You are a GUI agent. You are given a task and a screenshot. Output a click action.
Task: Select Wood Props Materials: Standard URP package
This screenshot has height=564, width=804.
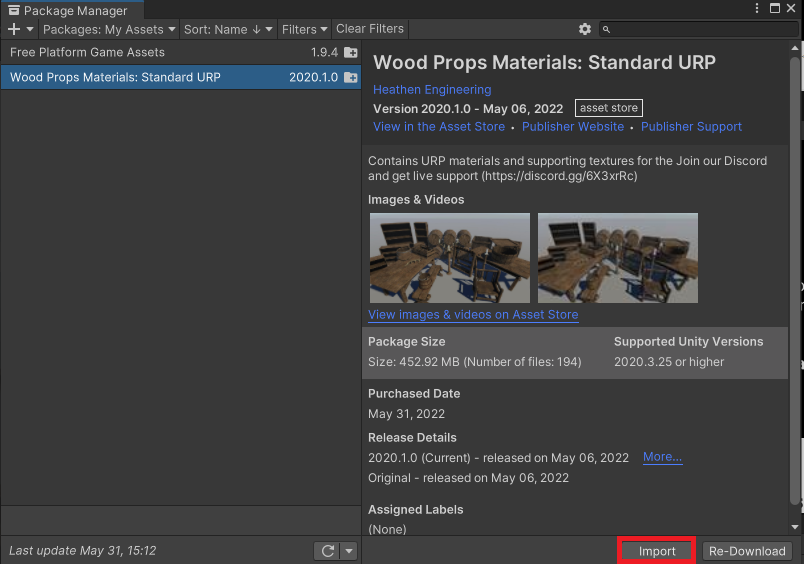coord(180,77)
